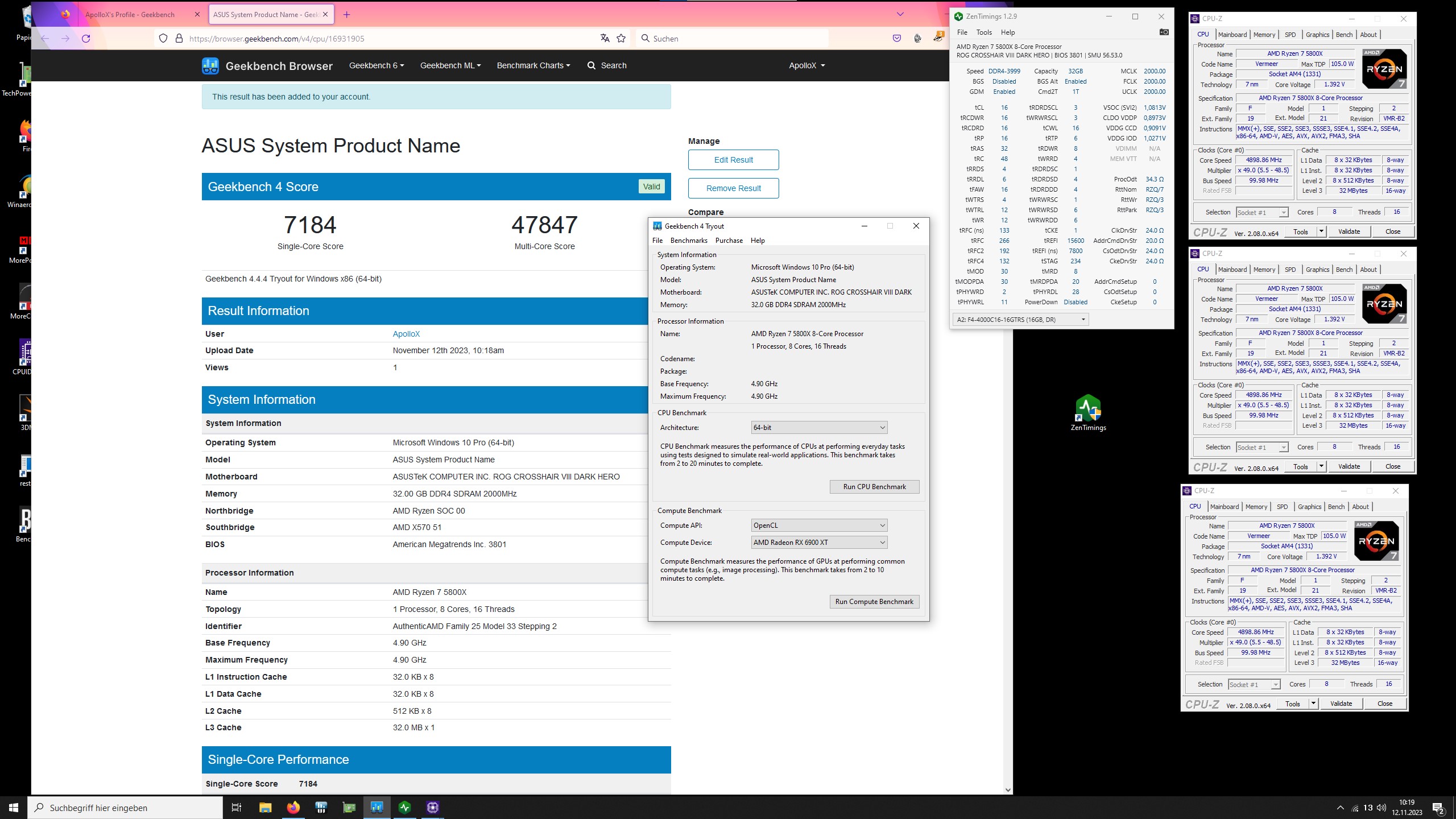
Task: Click Run CPU Benchmark button
Action: (x=874, y=486)
